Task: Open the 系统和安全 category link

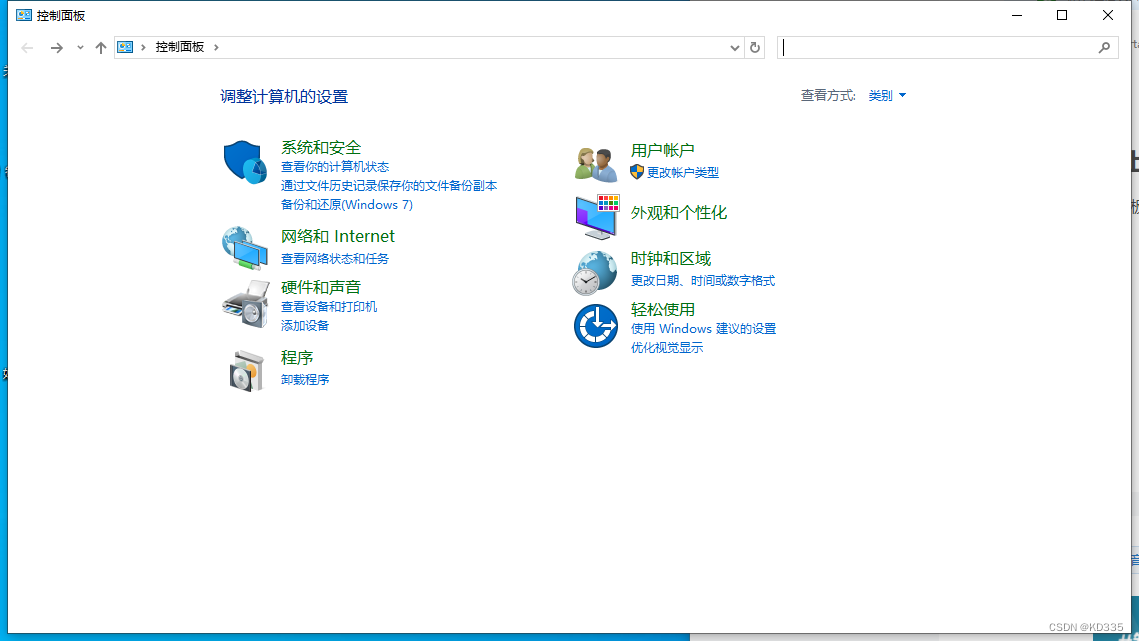Action: click(x=320, y=148)
